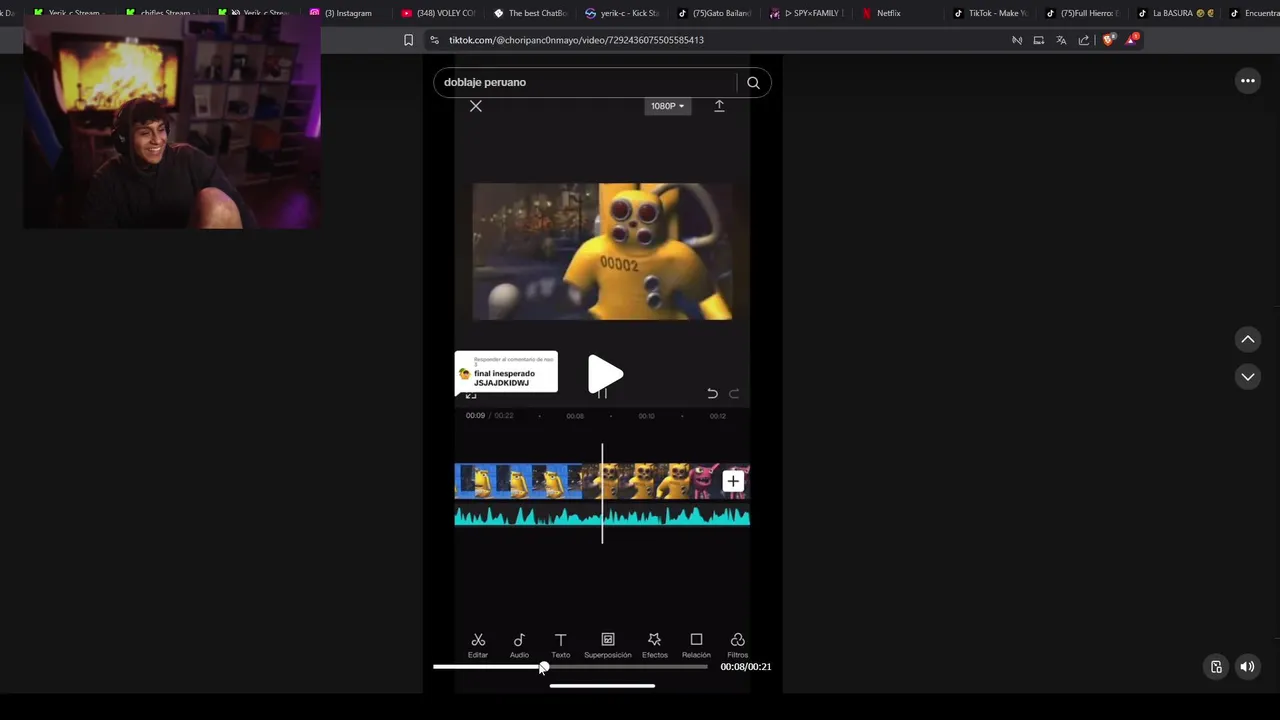This screenshot has height=720, width=1280.
Task: Click the export upload arrow icon
Action: [x=719, y=106]
